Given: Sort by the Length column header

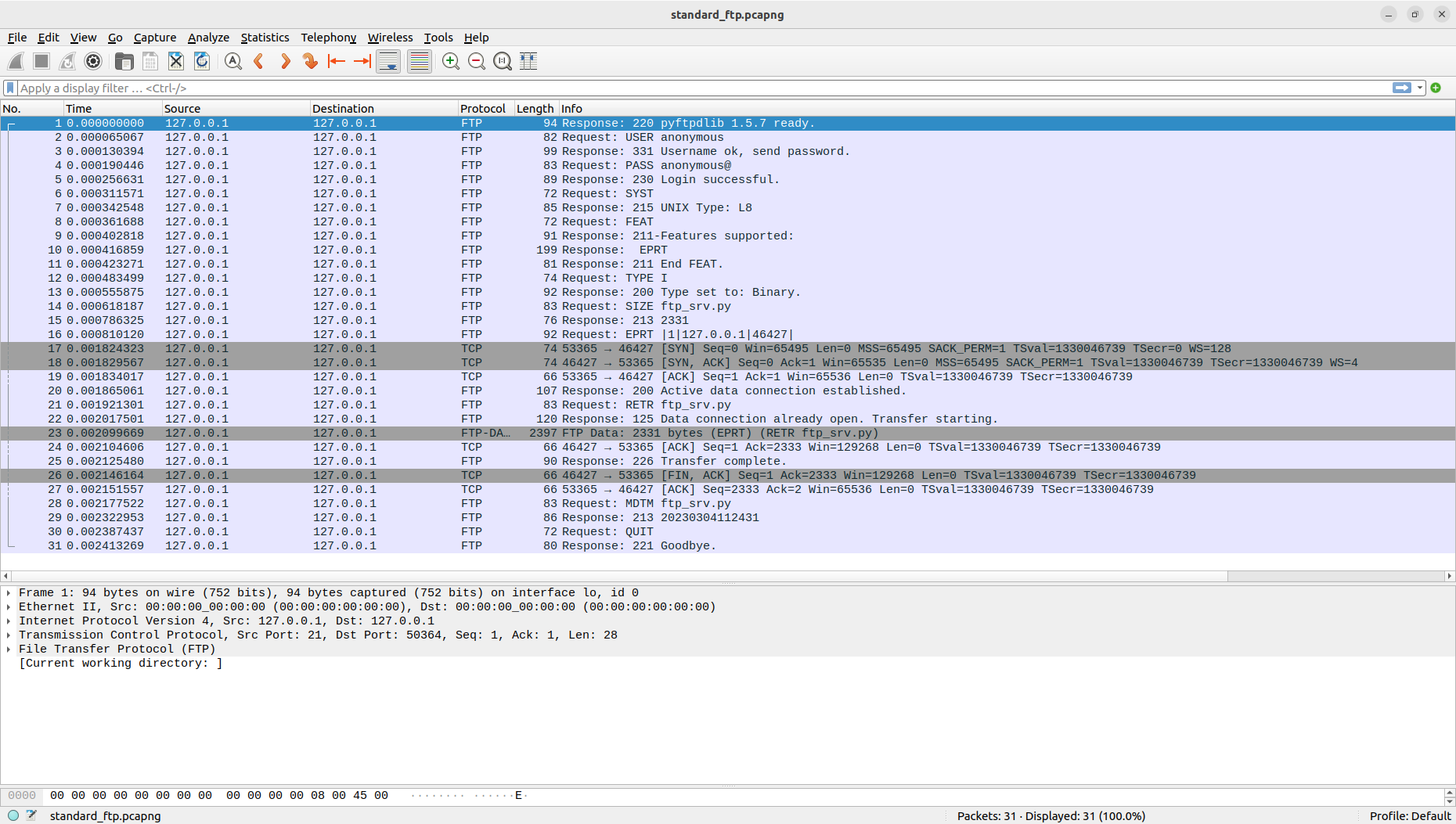Looking at the screenshot, I should coord(535,109).
